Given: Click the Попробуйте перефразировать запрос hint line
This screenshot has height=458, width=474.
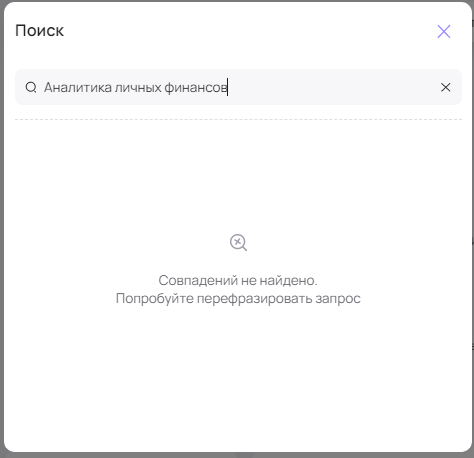Looking at the screenshot, I should [238, 298].
